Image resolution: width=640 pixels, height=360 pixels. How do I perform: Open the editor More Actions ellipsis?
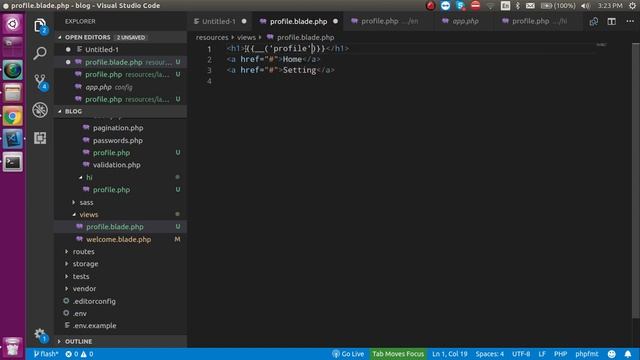coord(630,21)
